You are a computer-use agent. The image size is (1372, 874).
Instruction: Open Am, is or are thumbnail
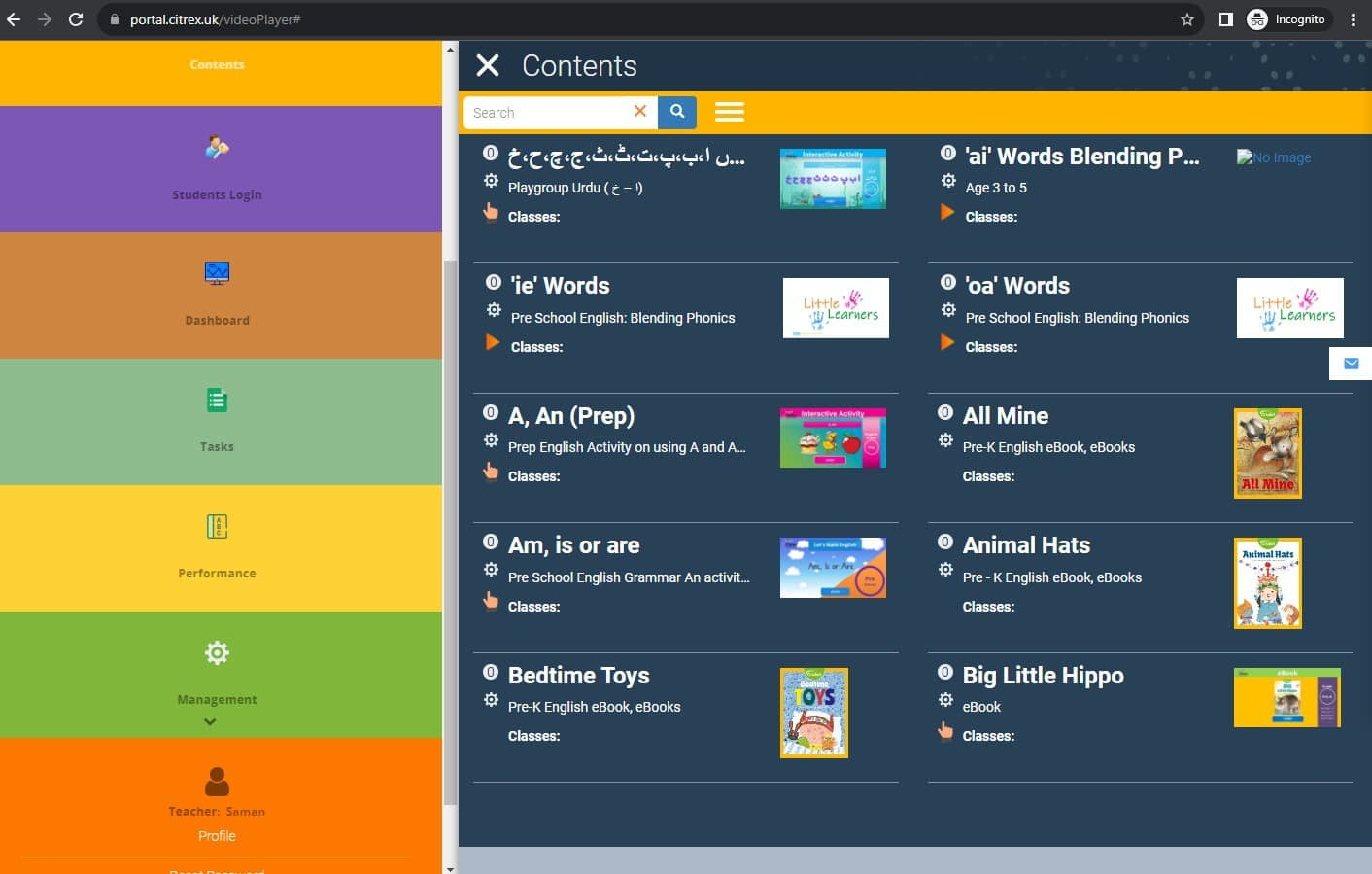(833, 568)
